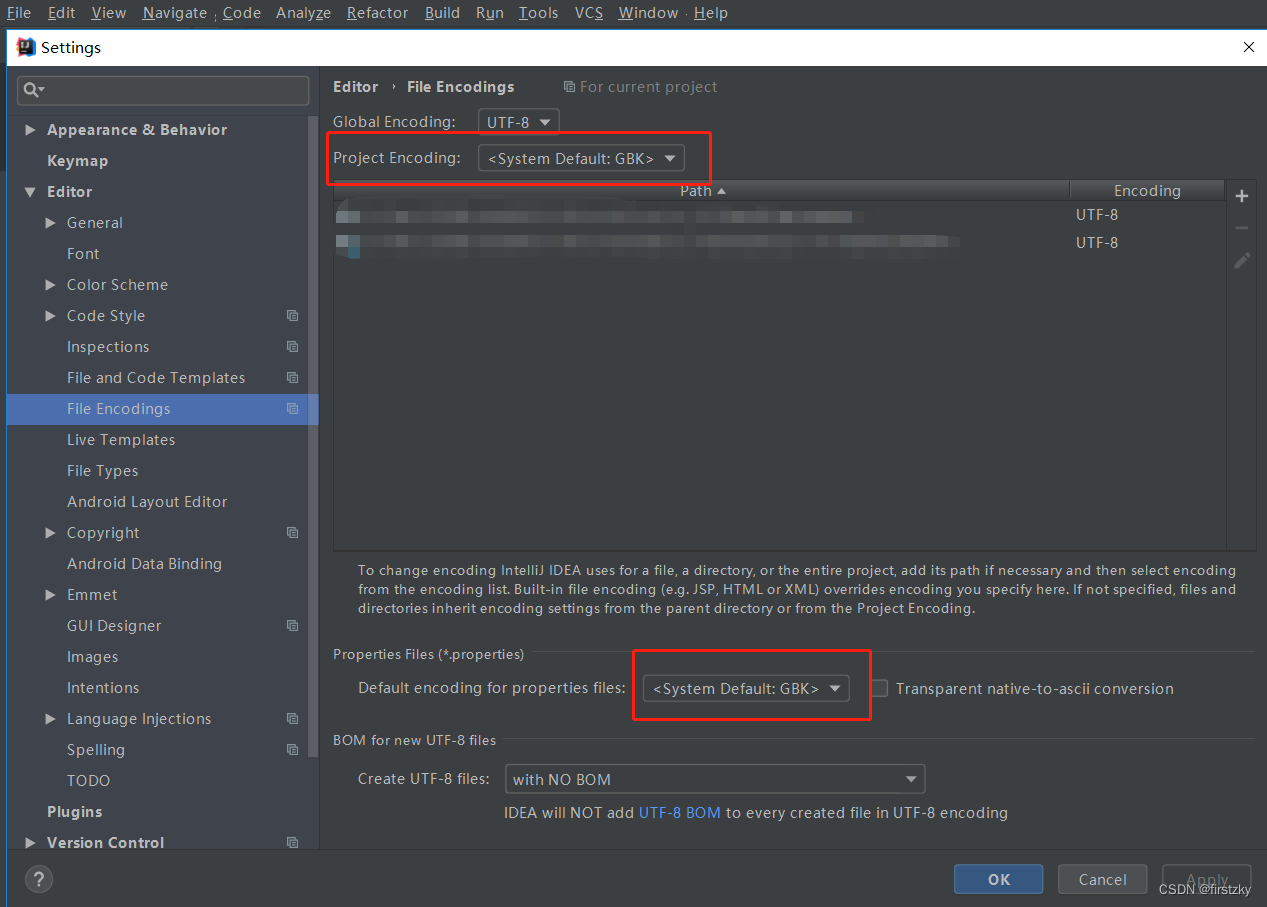The height and width of the screenshot is (907, 1267).
Task: Click the edit pencil icon
Action: 1242,260
